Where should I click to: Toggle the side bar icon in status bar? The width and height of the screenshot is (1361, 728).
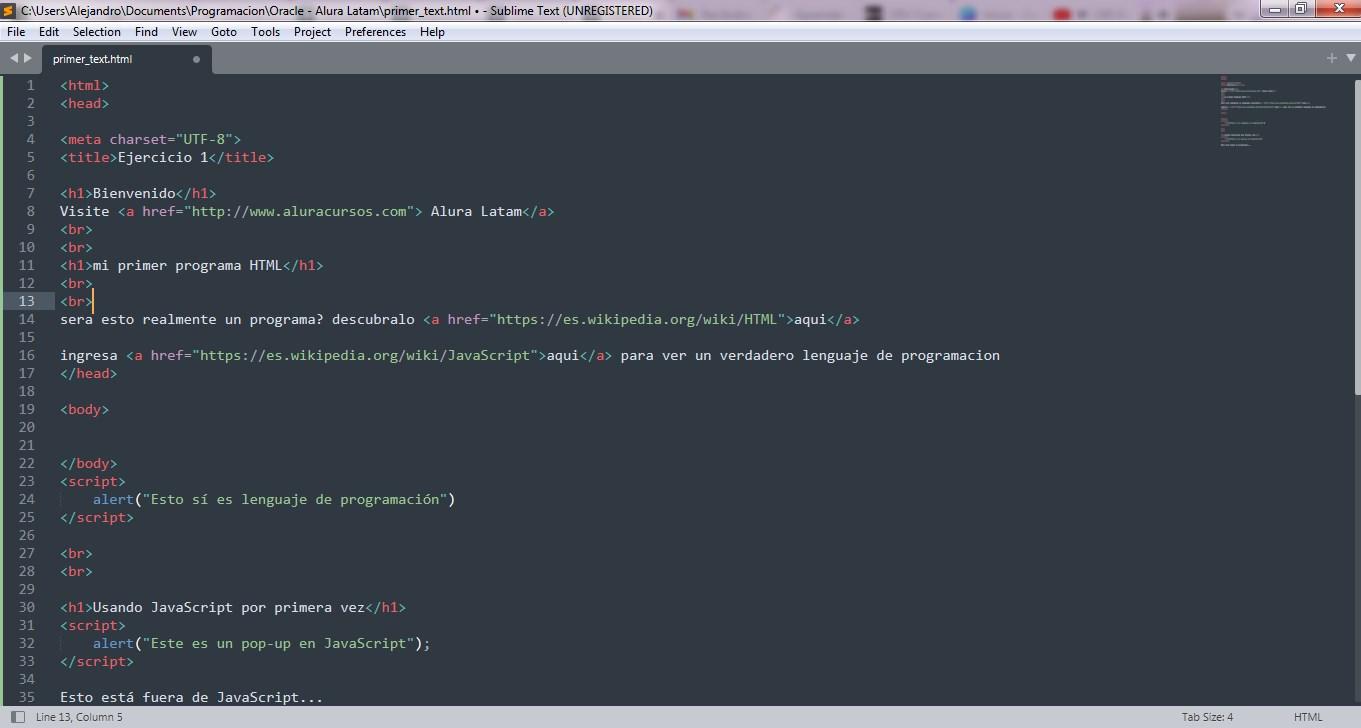pos(17,717)
